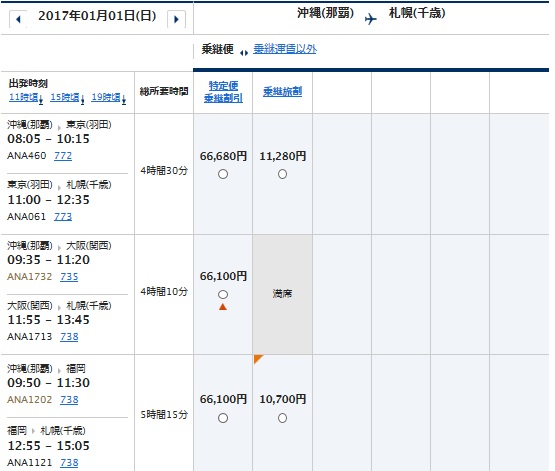Click flight number ANA1121
The width and height of the screenshot is (555, 471).
tap(30, 463)
